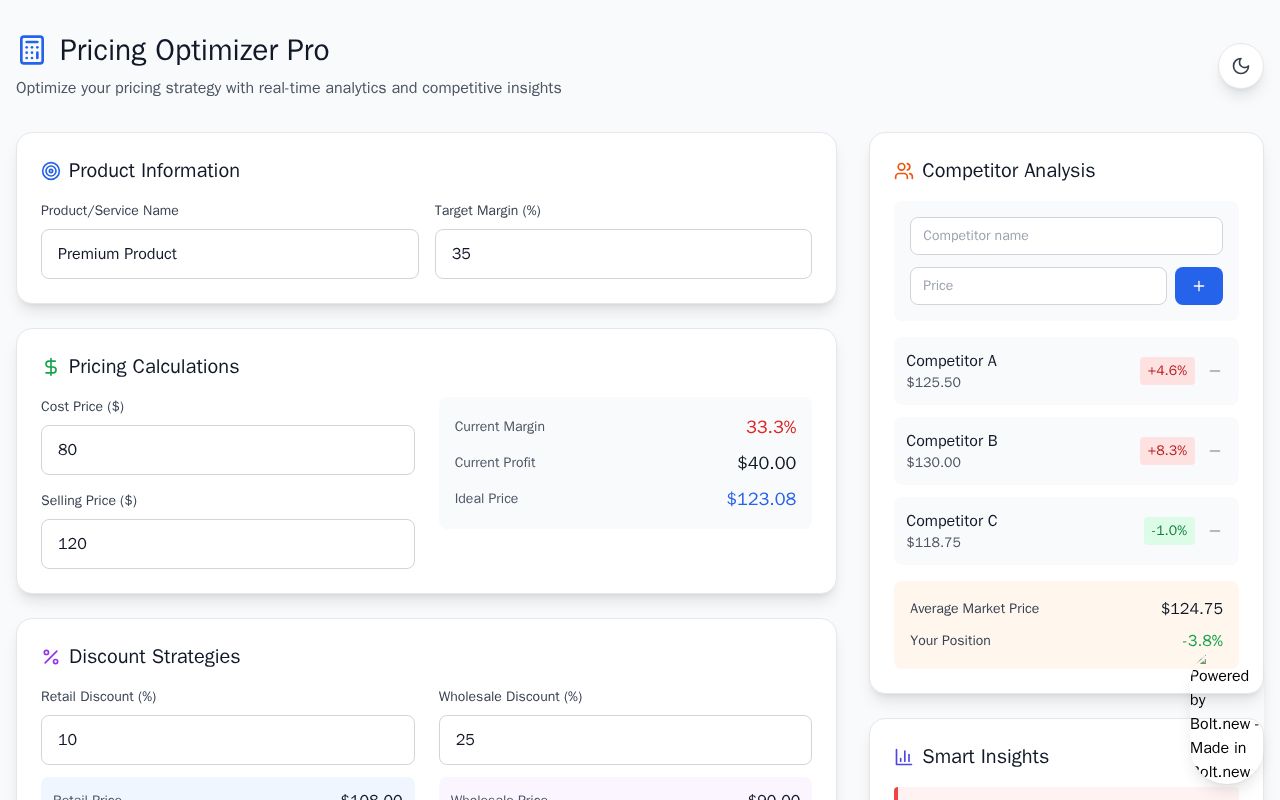Click the +4.6% badge for Competitor A
This screenshot has height=800, width=1280.
coord(1167,371)
